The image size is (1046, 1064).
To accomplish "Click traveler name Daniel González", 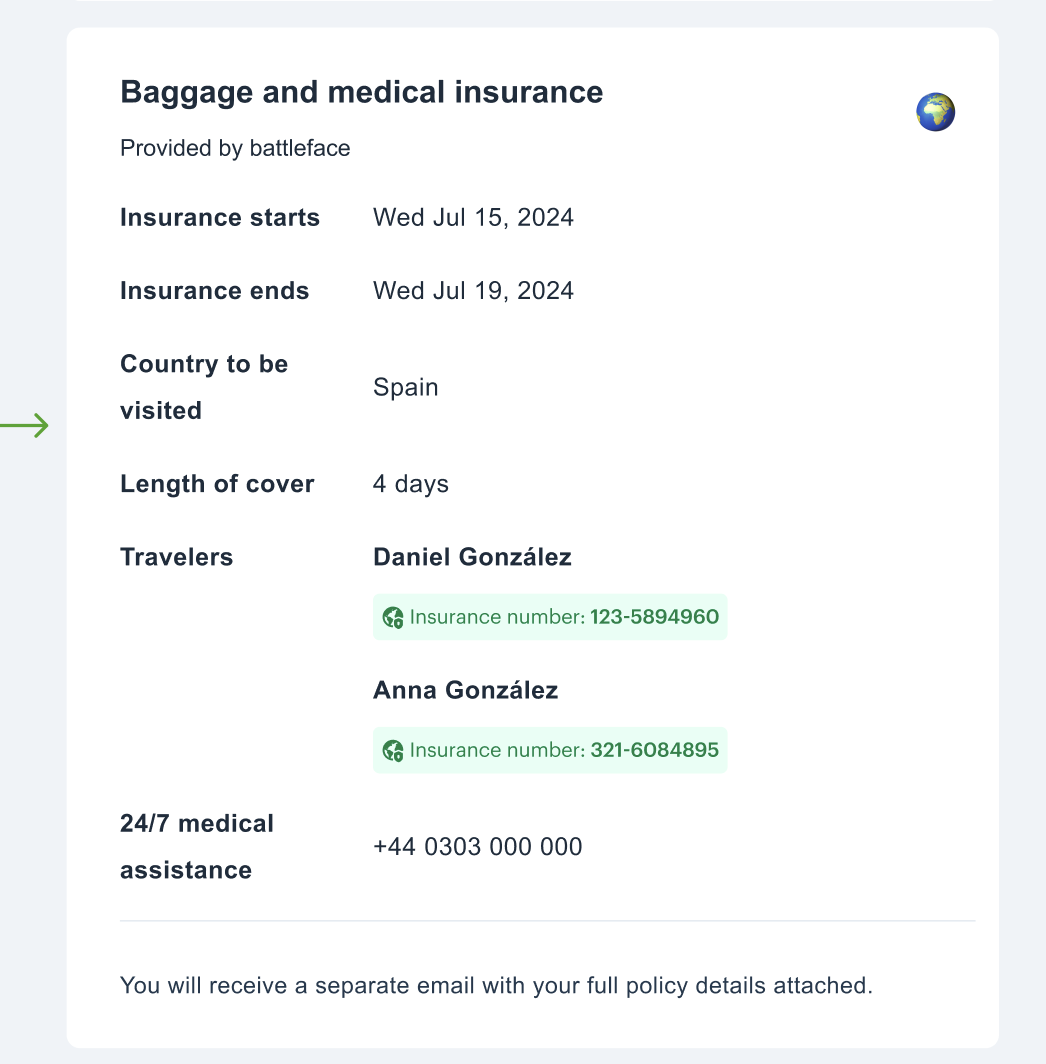I will click(x=472, y=557).
